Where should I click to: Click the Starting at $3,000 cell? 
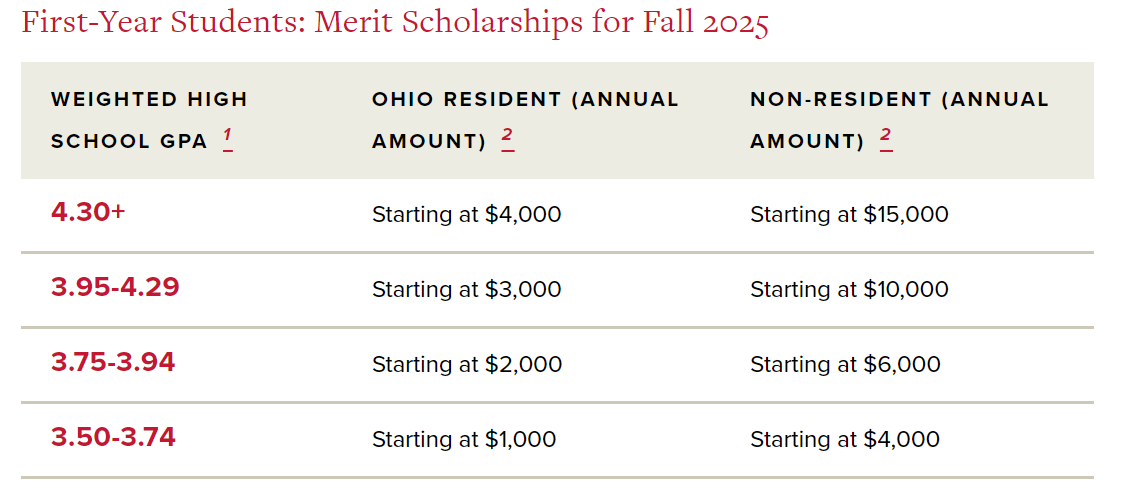coord(466,289)
